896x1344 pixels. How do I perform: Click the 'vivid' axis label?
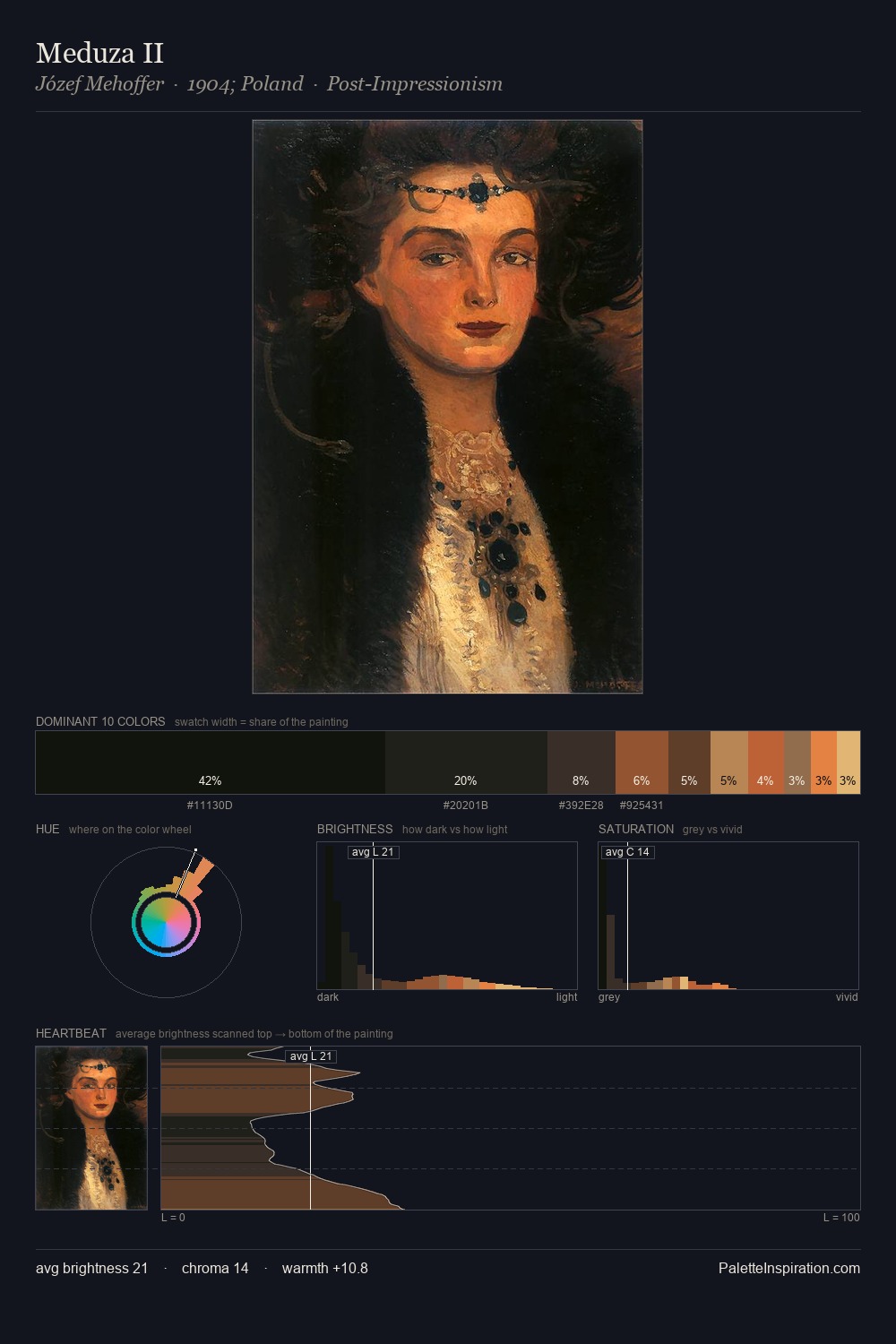(x=847, y=997)
